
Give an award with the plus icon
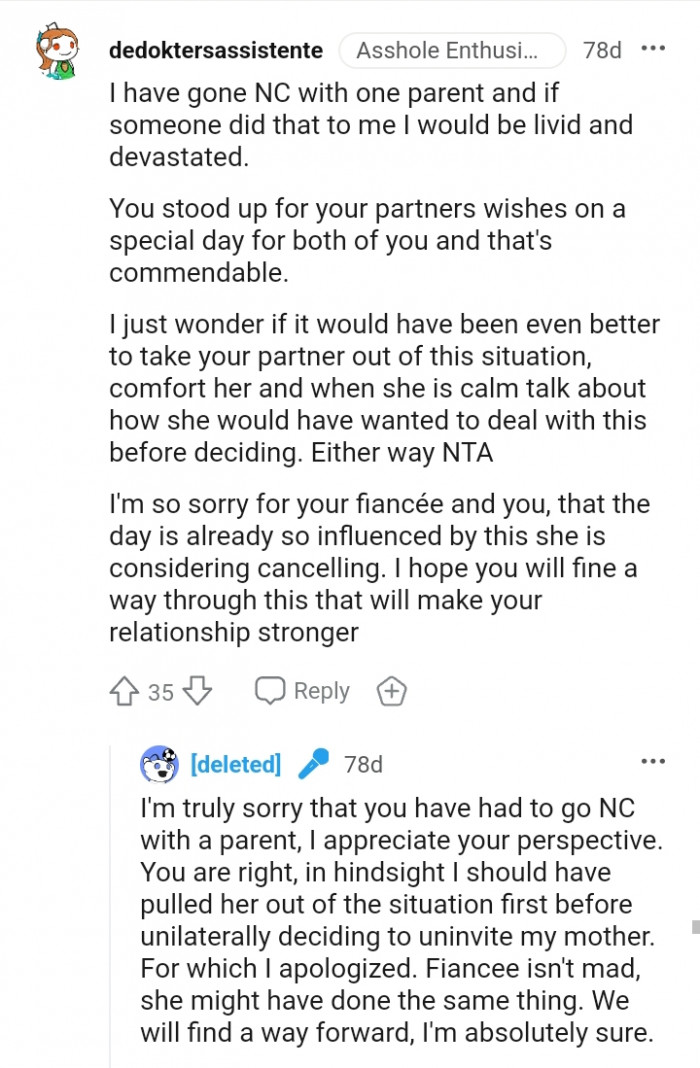coord(390,691)
